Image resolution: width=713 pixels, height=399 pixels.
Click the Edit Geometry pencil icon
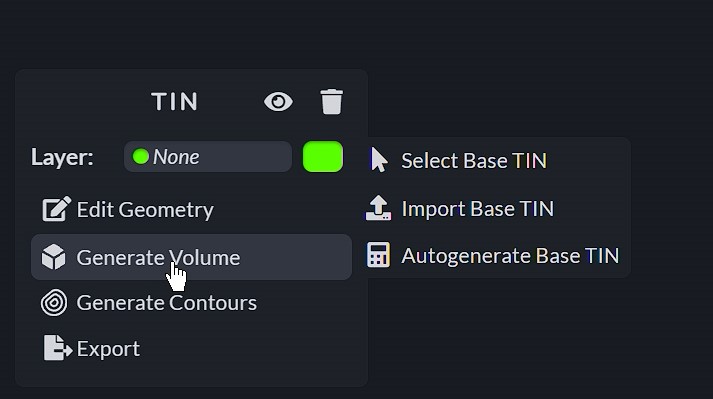[x=56, y=209]
